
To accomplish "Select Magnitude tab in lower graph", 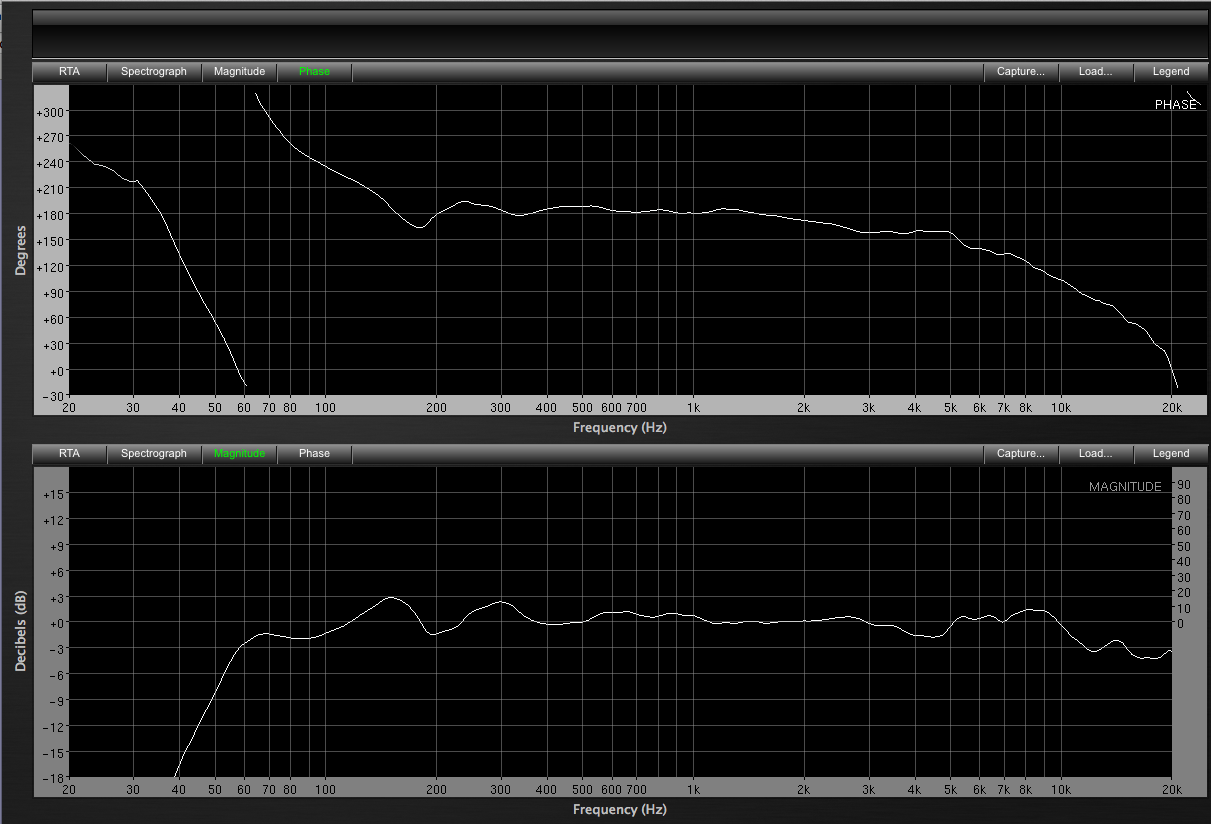I will click(x=240, y=454).
